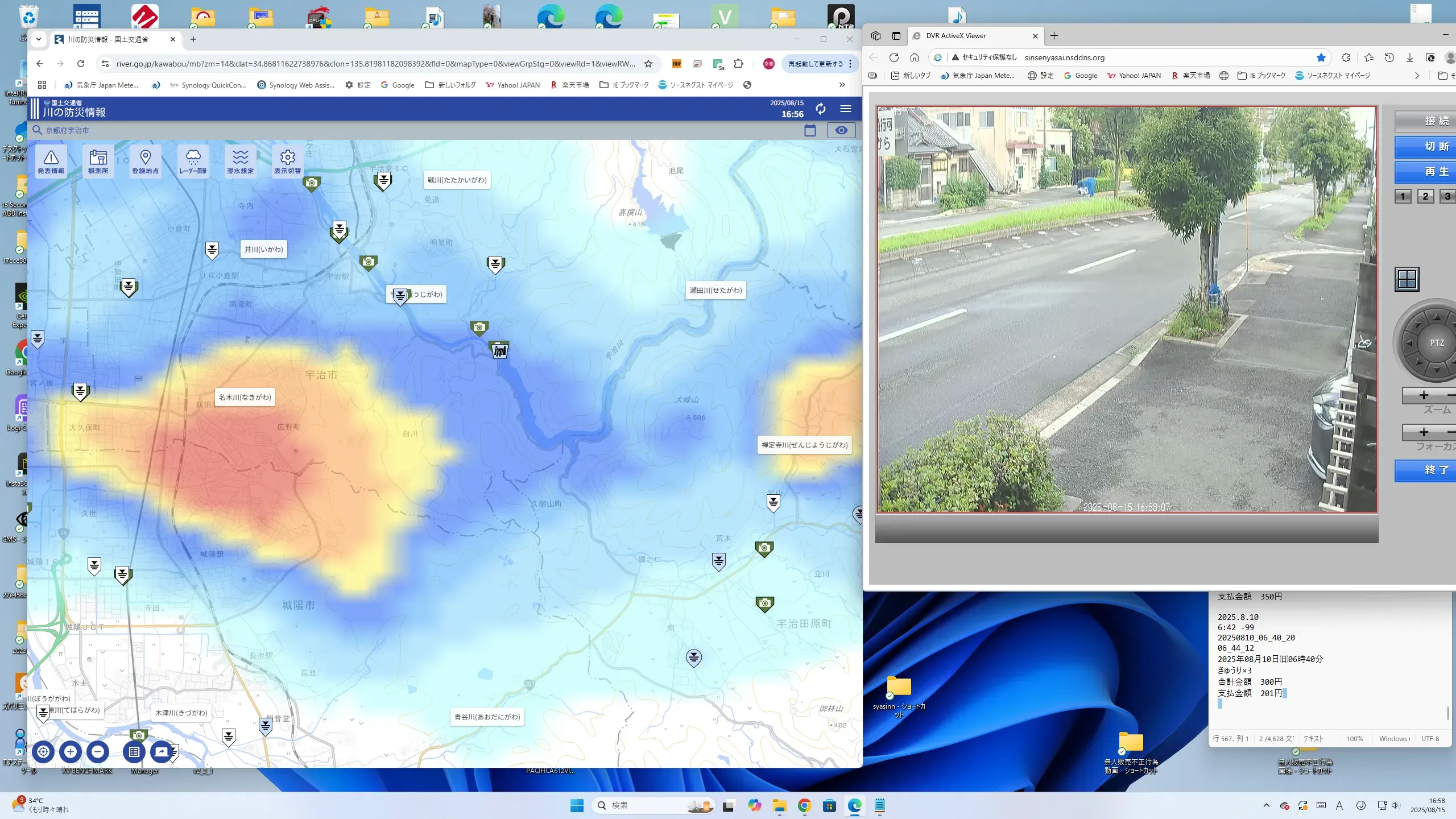Click the zoom plus control under PTZ
The image size is (1456, 819).
pyautogui.click(x=1424, y=395)
